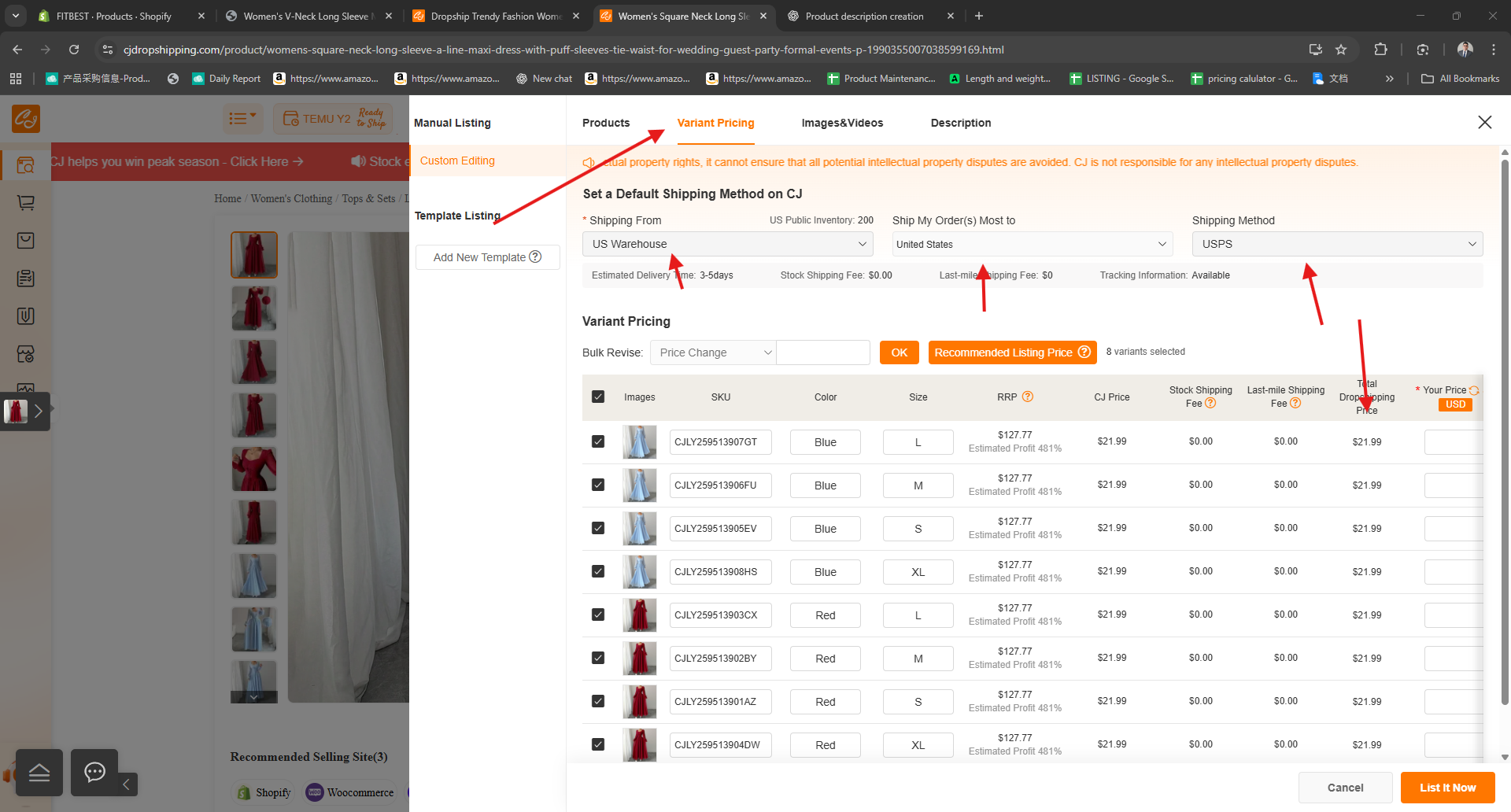Click the RRP column help icon

click(x=1027, y=397)
